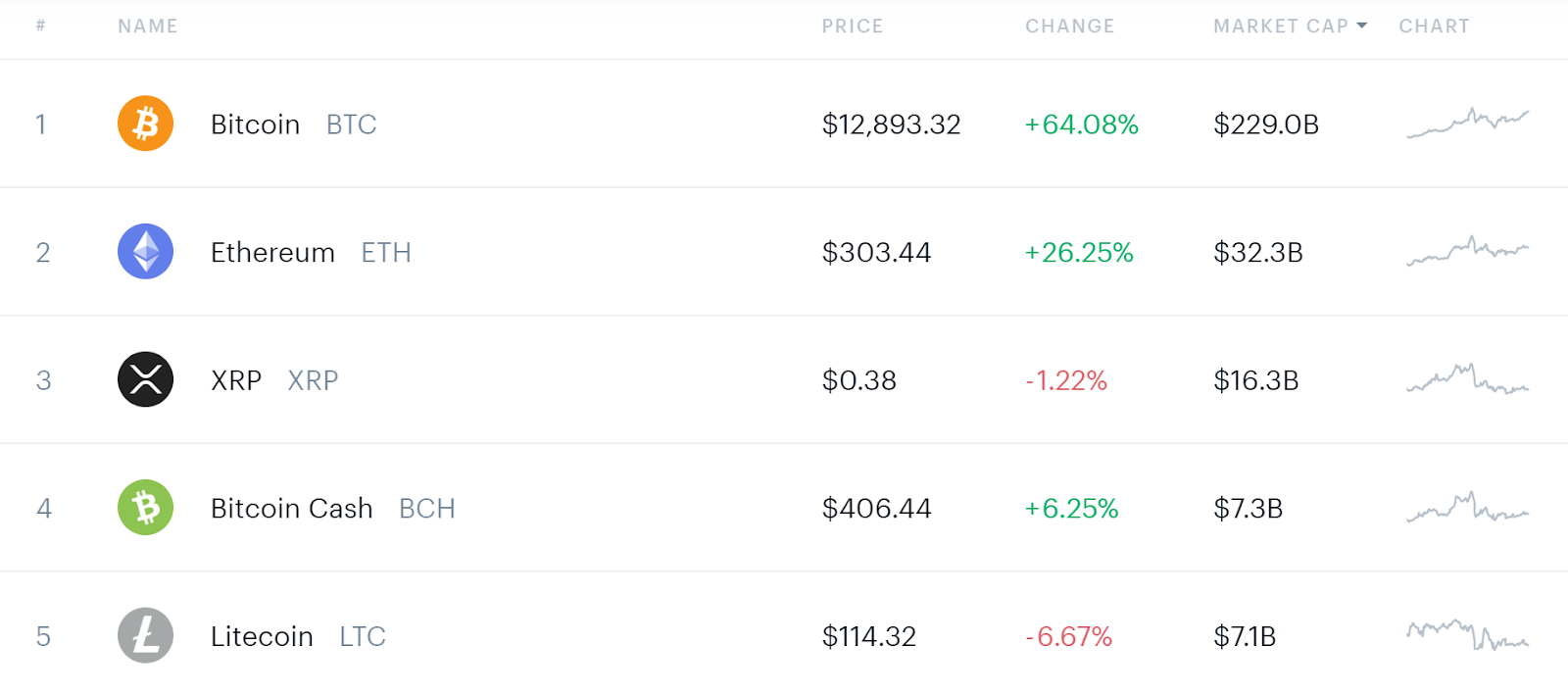Sort the table by Name column

[x=148, y=26]
